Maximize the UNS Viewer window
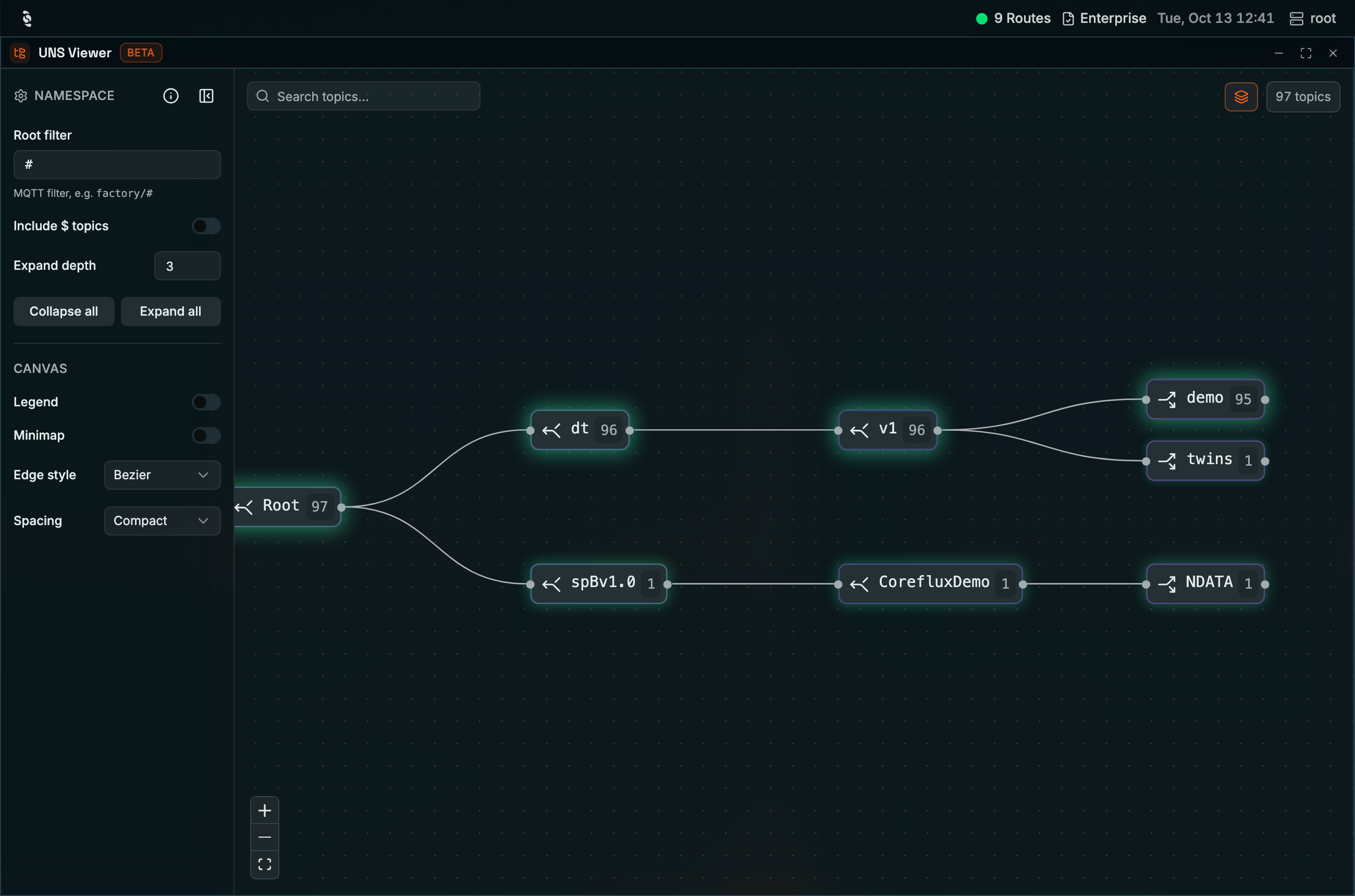 point(1306,53)
